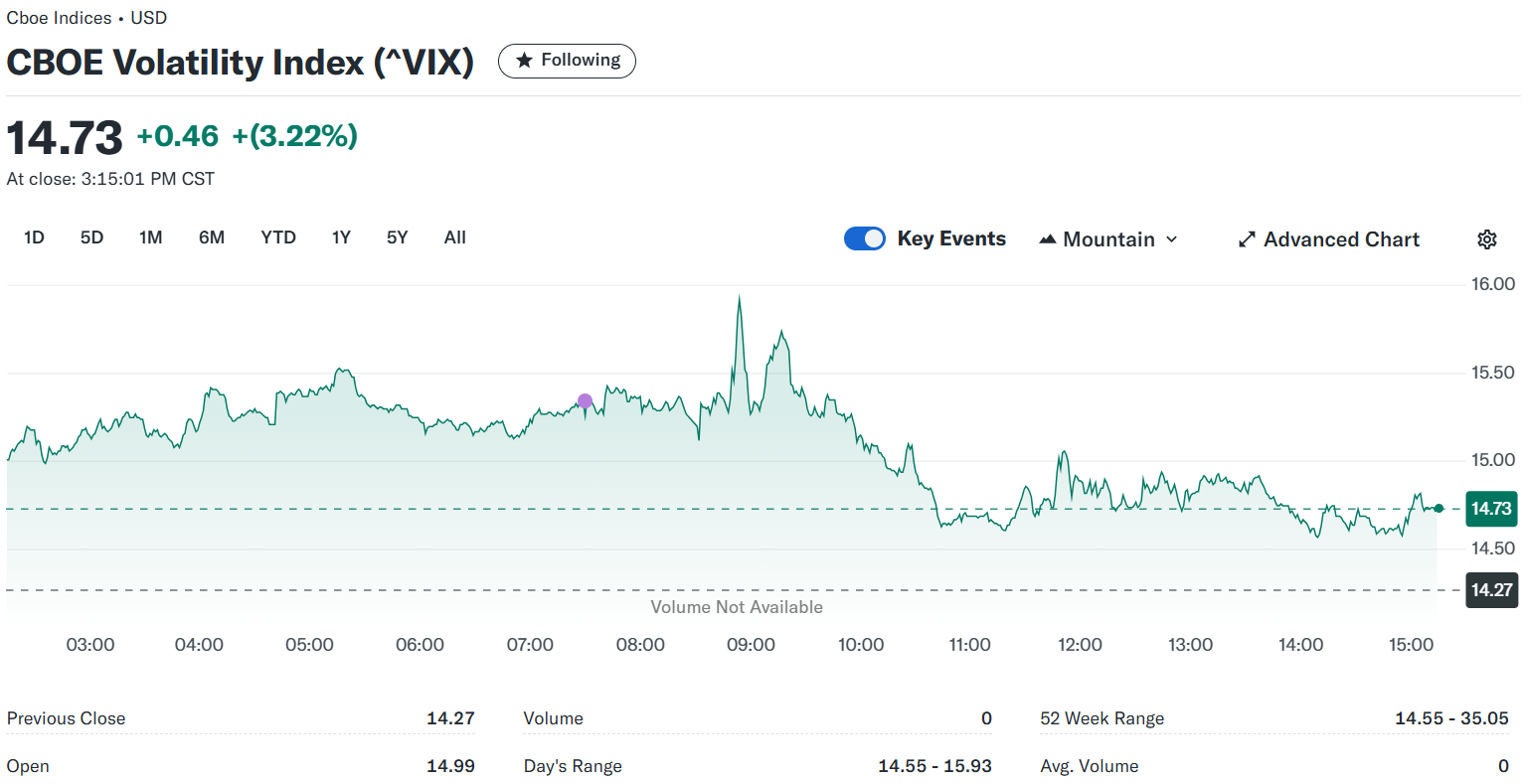Viewport: 1524px width, 784px height.
Task: Toggle the Key Events switch off
Action: click(864, 238)
